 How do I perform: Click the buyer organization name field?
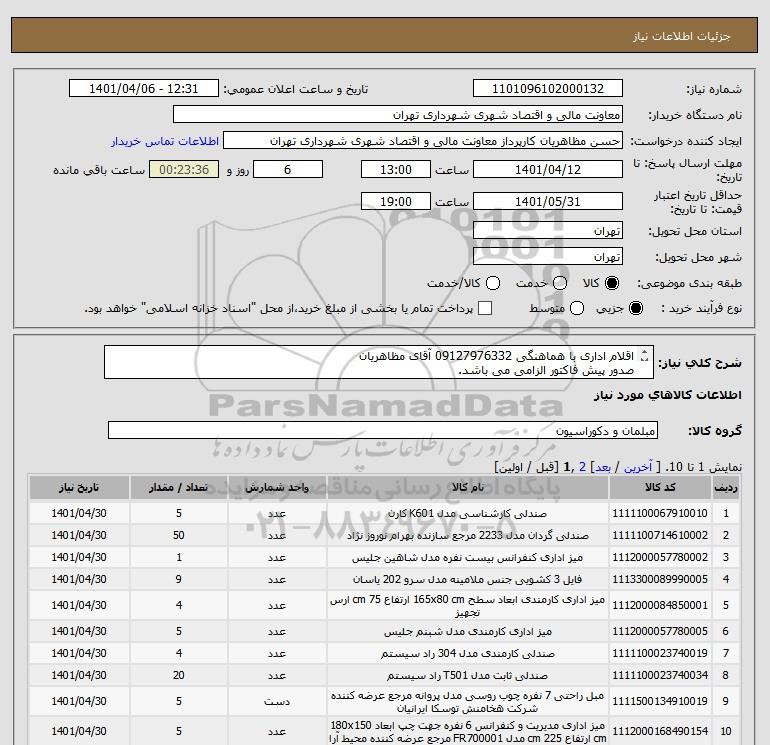[x=398, y=115]
